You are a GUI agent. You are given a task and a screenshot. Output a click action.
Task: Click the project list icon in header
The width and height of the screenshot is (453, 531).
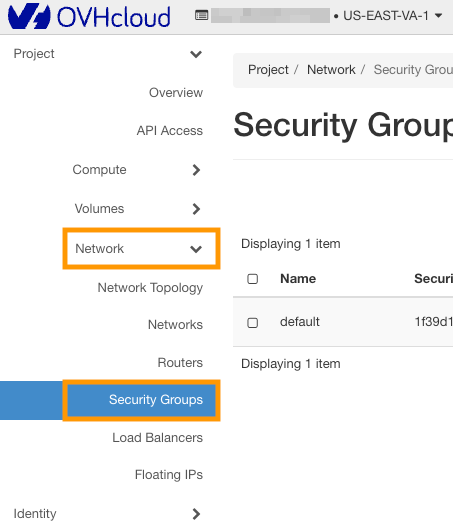(x=201, y=15)
